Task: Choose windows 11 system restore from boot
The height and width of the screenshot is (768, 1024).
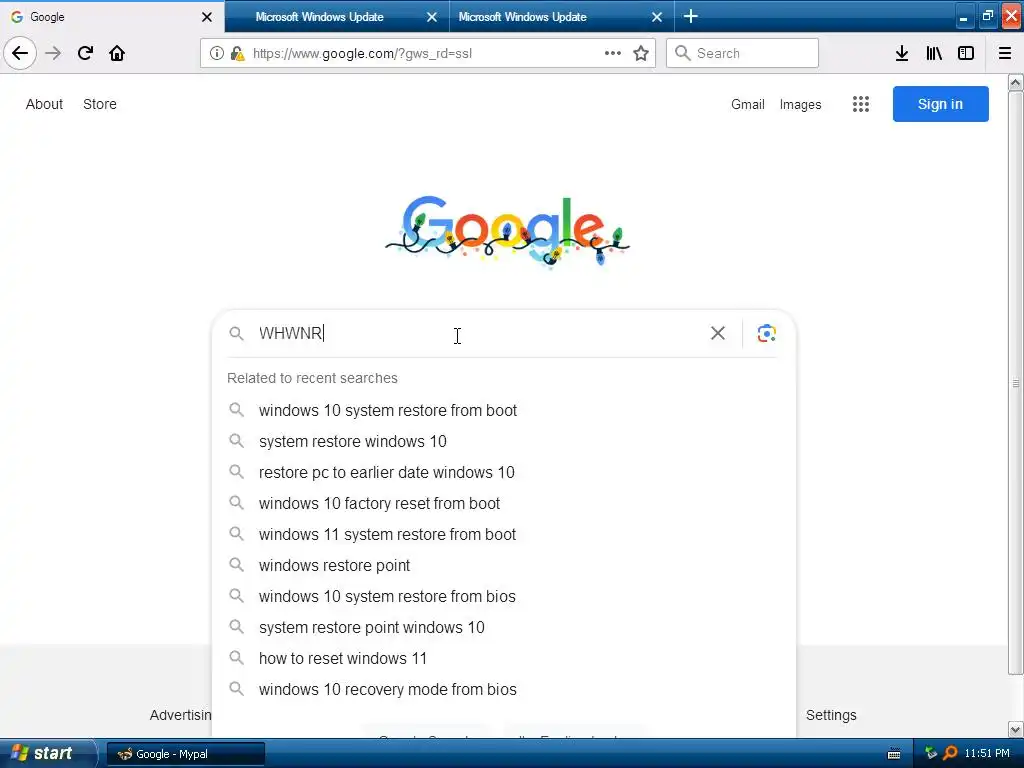Action: click(504, 534)
